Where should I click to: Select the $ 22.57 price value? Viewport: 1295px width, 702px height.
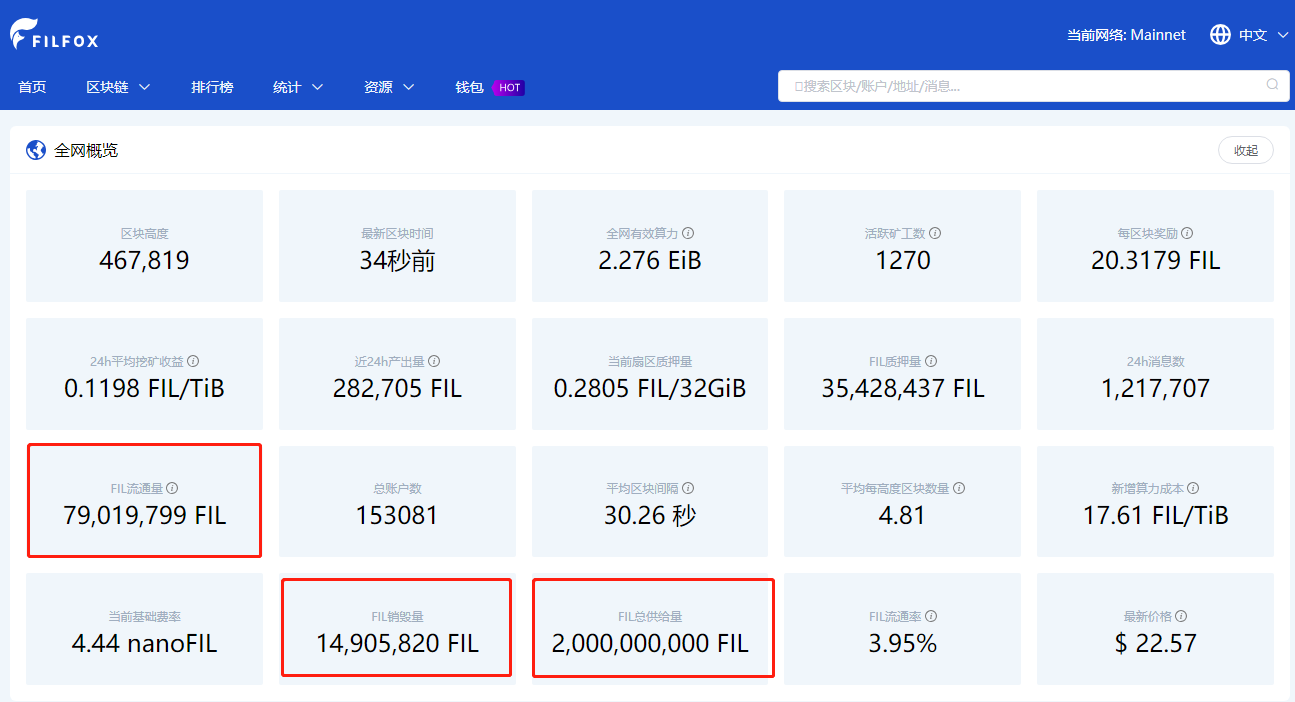[1156, 643]
